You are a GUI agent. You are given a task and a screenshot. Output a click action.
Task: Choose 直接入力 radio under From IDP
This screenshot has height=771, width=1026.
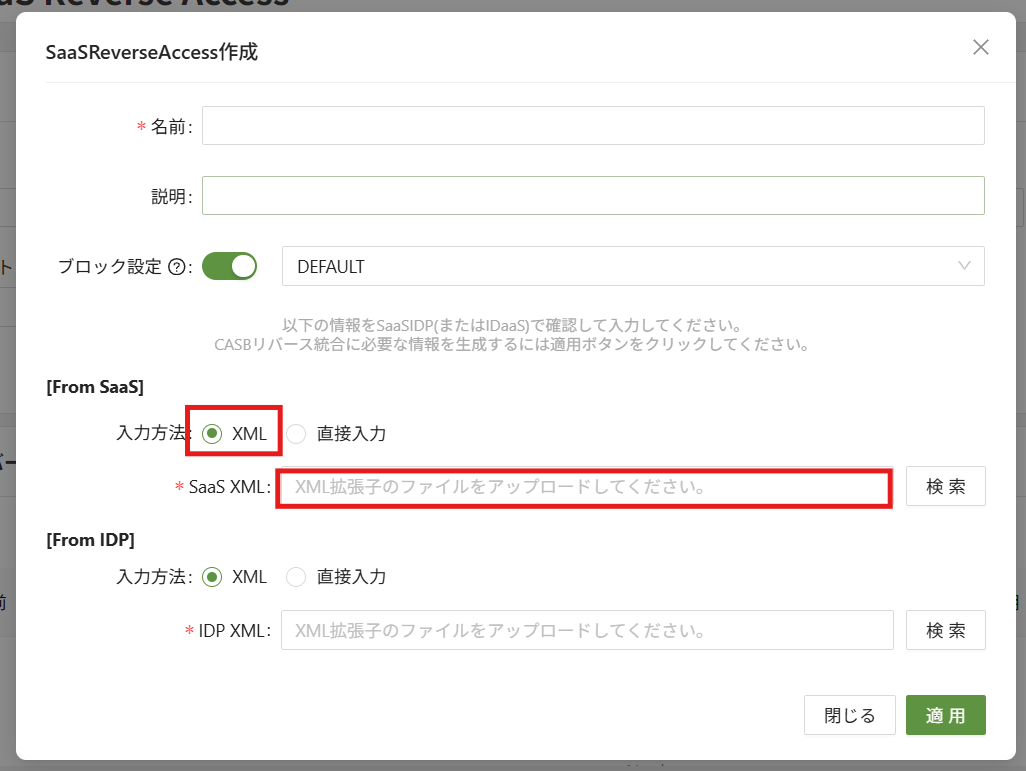(296, 577)
